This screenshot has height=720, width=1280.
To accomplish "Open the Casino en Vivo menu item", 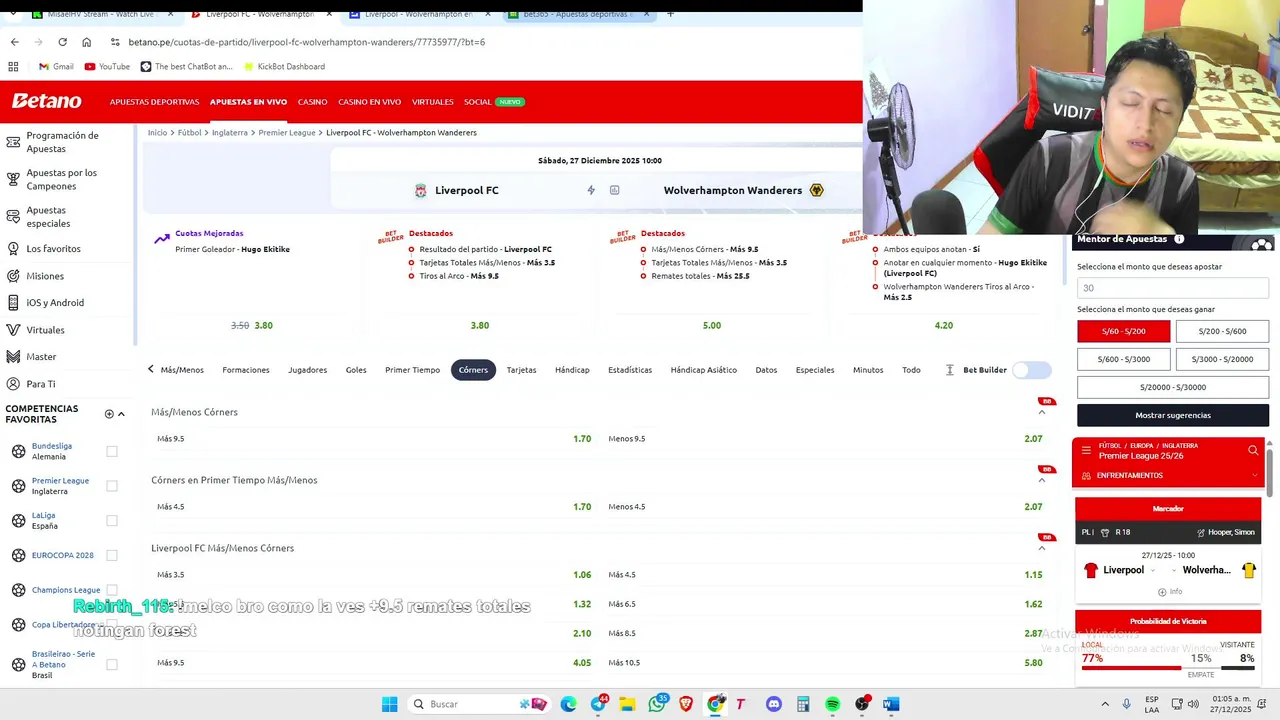I will [369, 102].
